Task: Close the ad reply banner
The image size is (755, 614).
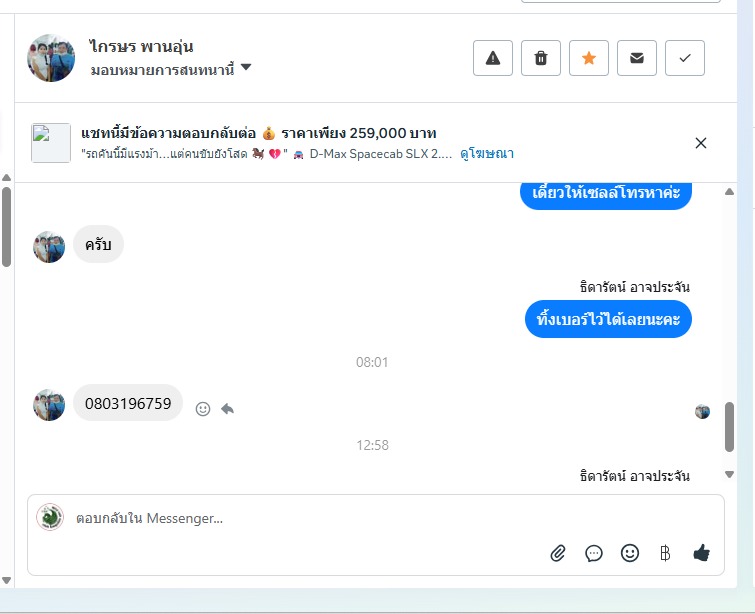Action: tap(701, 143)
